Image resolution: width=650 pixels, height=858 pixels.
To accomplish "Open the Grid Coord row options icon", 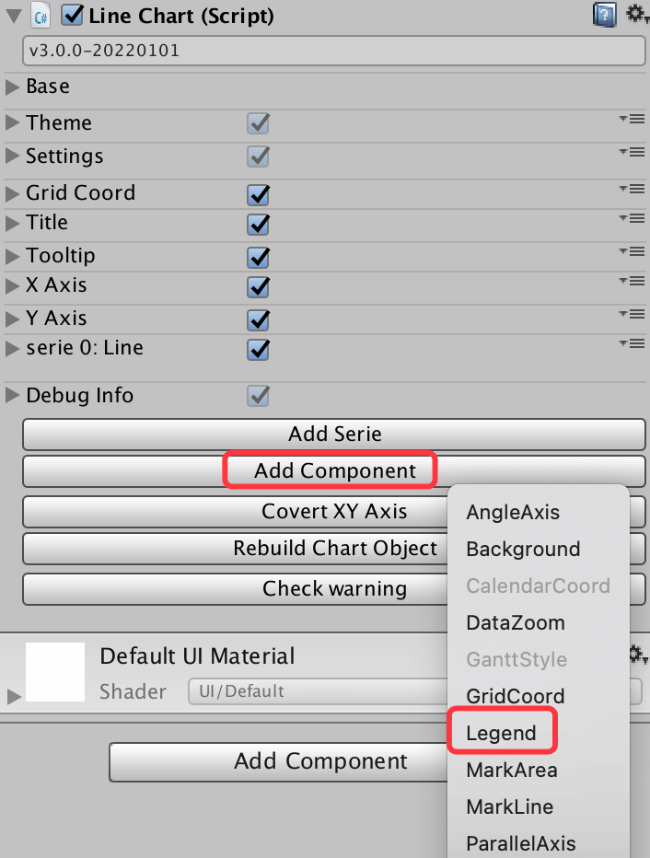I will click(630, 190).
